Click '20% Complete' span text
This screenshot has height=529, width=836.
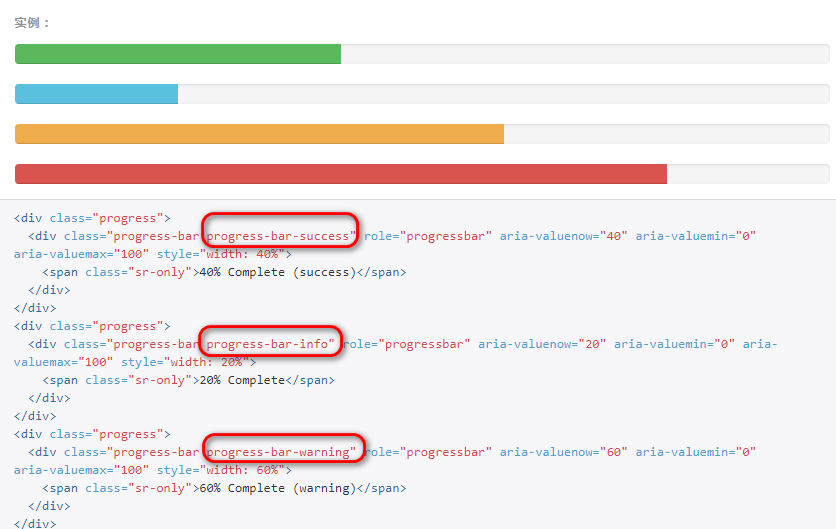pyautogui.click(x=242, y=380)
